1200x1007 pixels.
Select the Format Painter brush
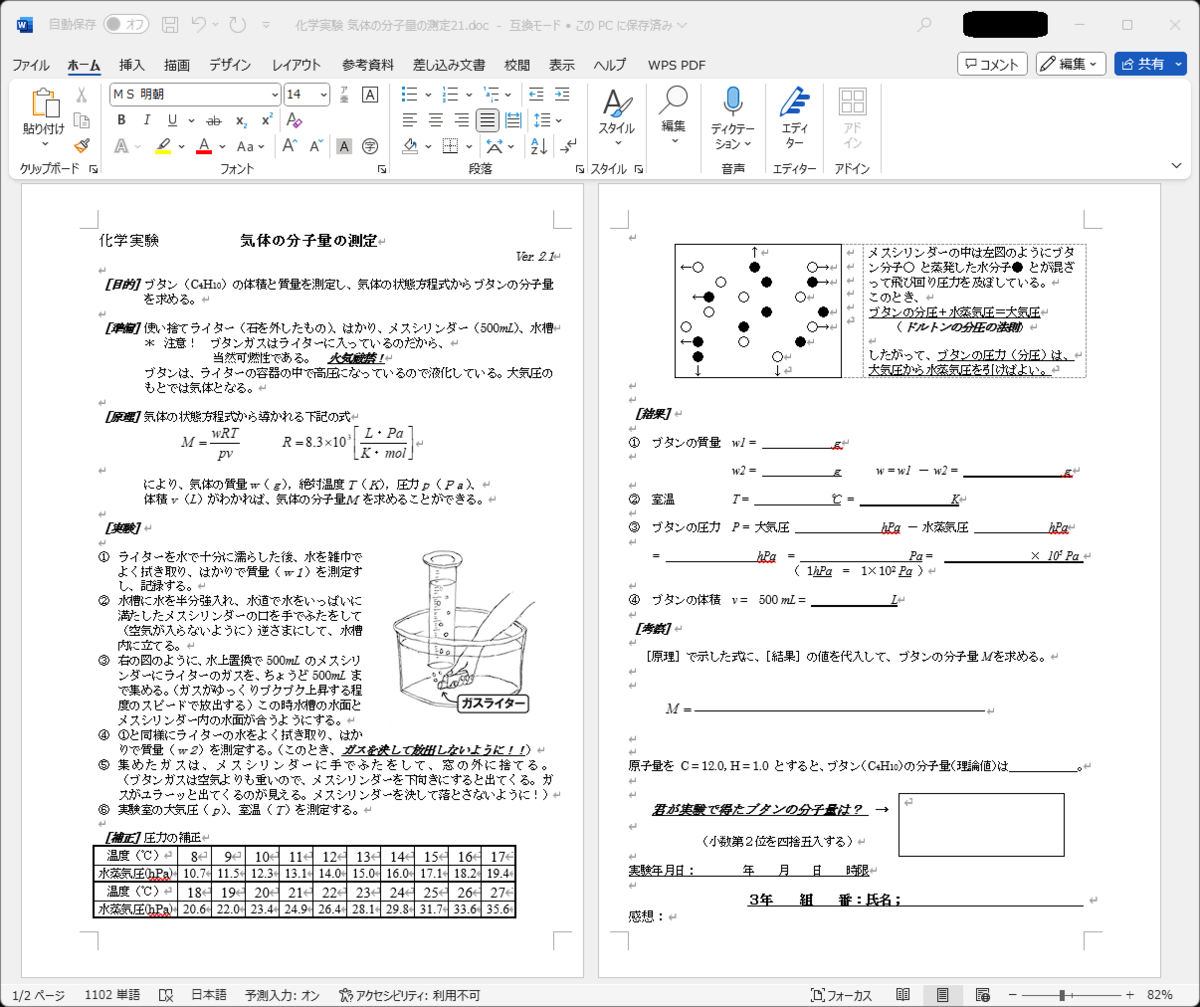coord(81,146)
